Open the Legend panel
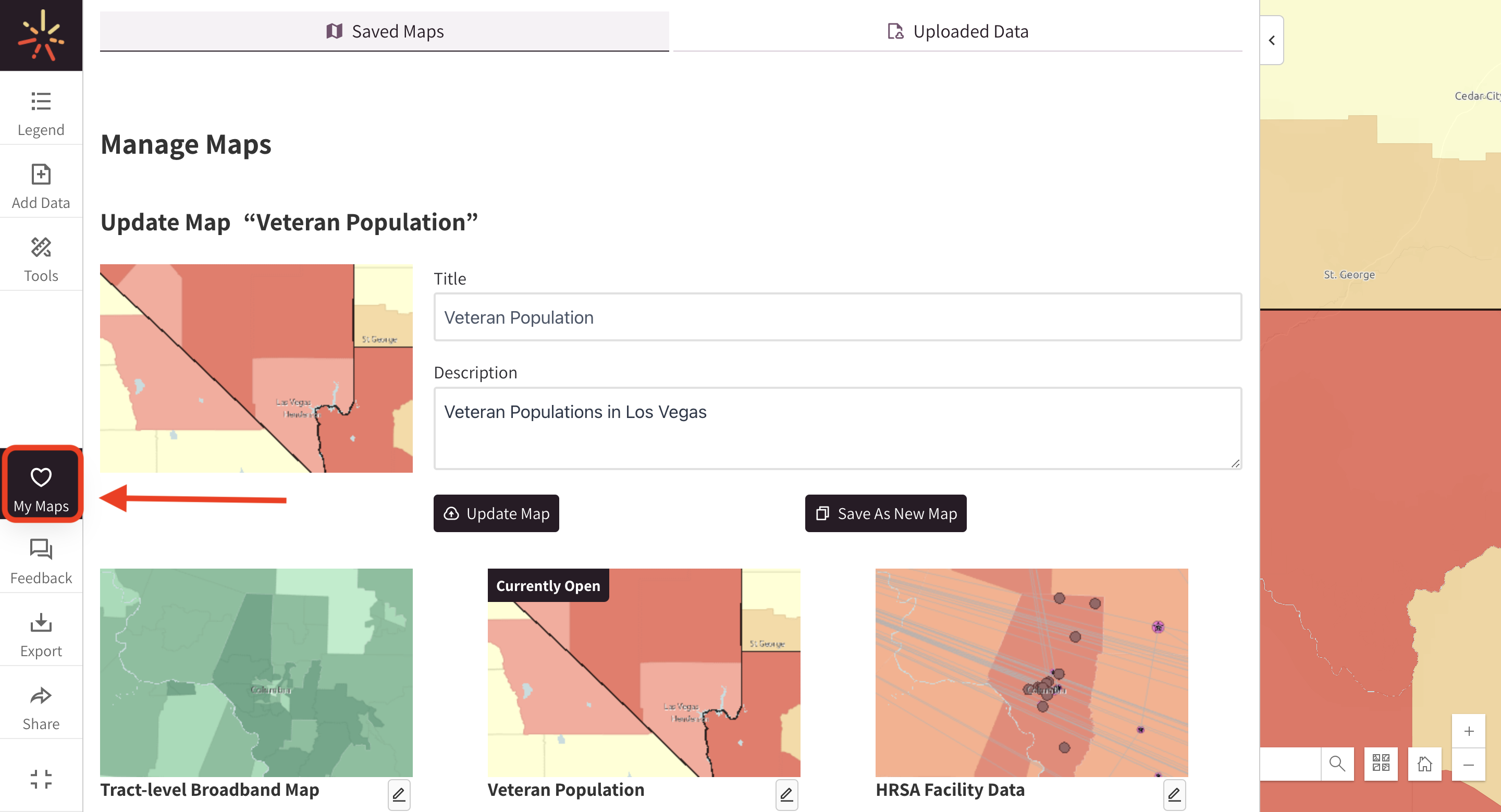The image size is (1501, 812). 41,112
